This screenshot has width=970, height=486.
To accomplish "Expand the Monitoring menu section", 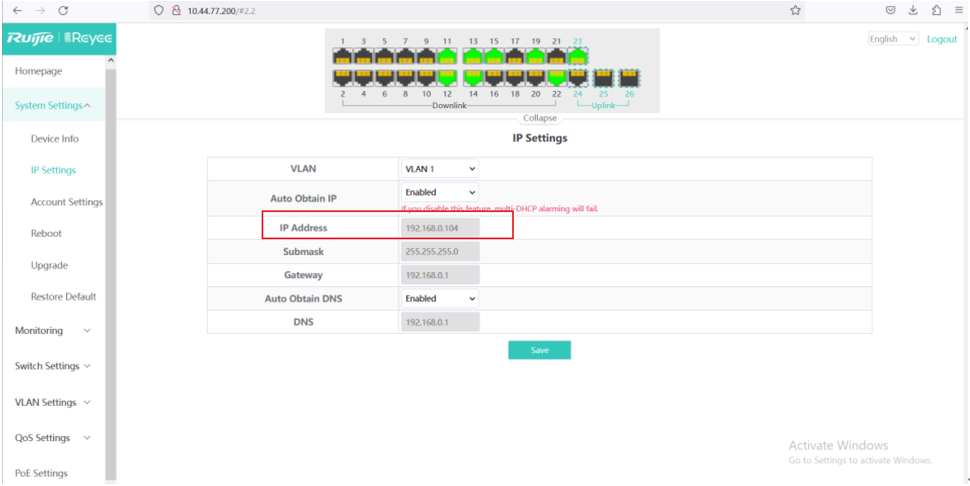I will coord(52,330).
